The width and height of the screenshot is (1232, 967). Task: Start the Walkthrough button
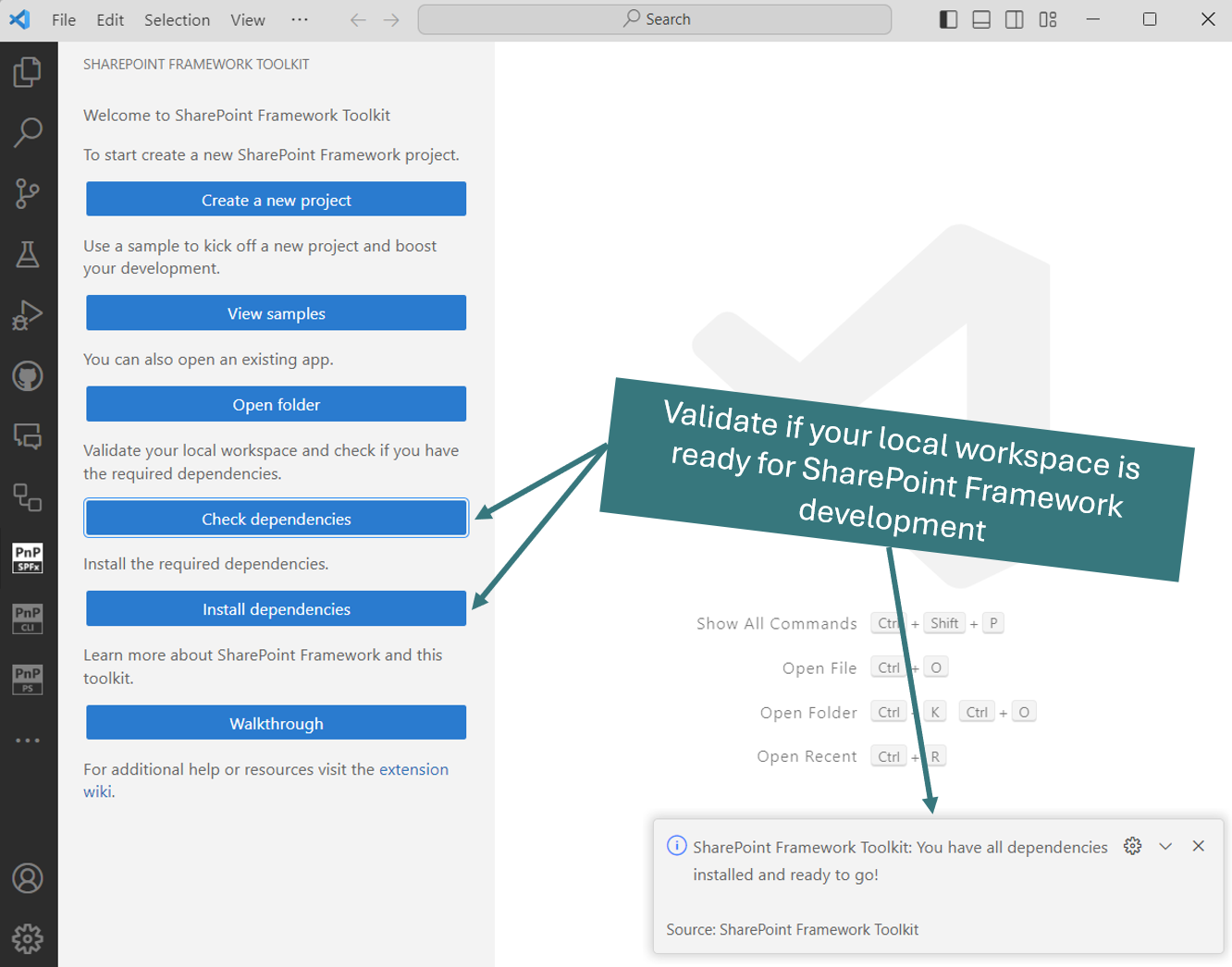277,723
